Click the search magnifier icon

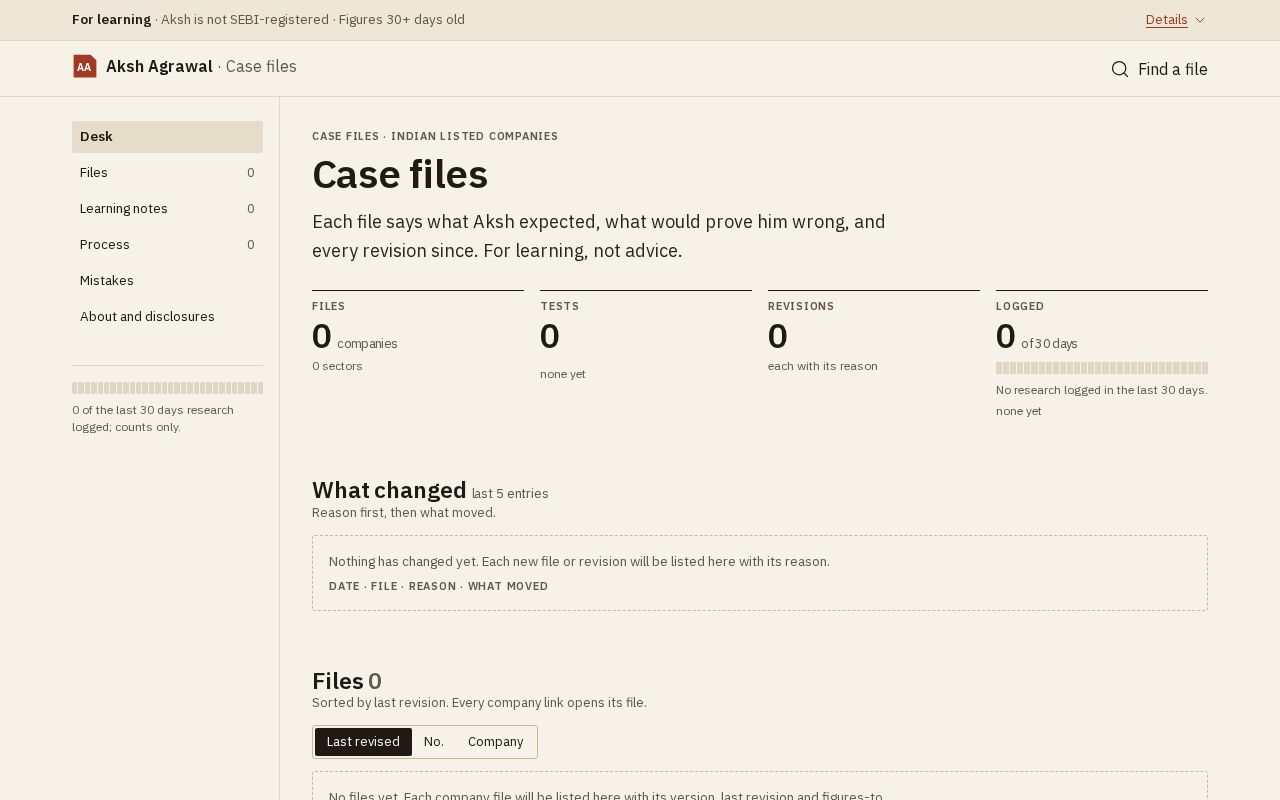pyautogui.click(x=1120, y=69)
